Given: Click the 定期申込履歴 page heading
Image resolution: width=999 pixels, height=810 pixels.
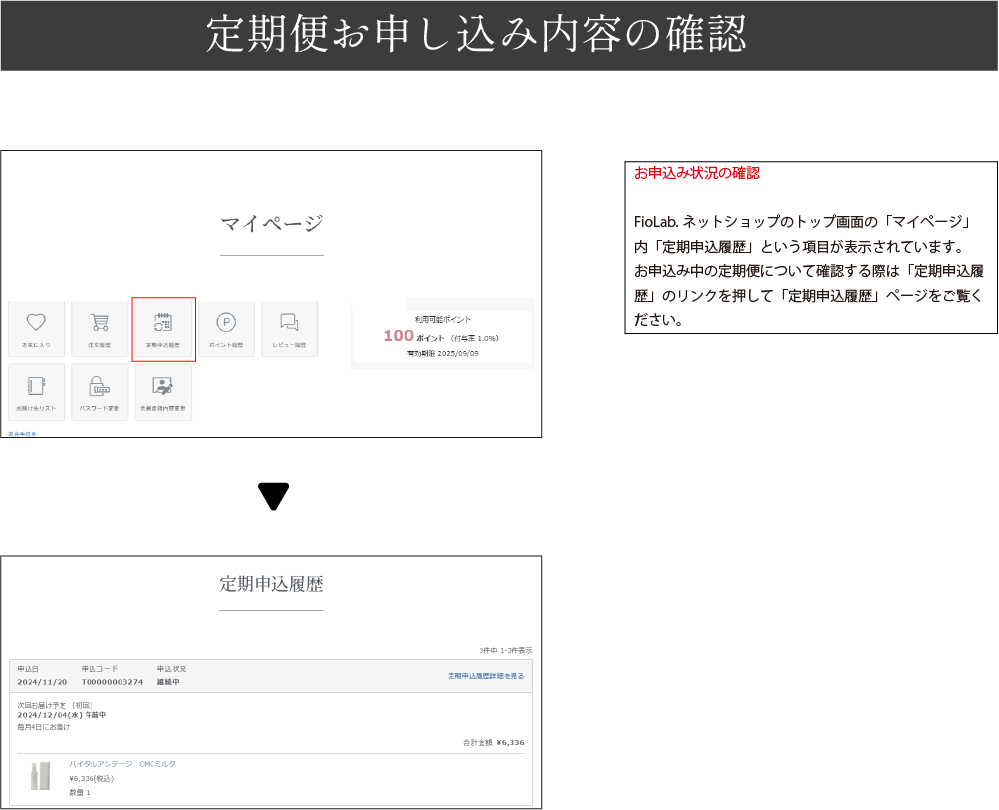Looking at the screenshot, I should (x=271, y=584).
